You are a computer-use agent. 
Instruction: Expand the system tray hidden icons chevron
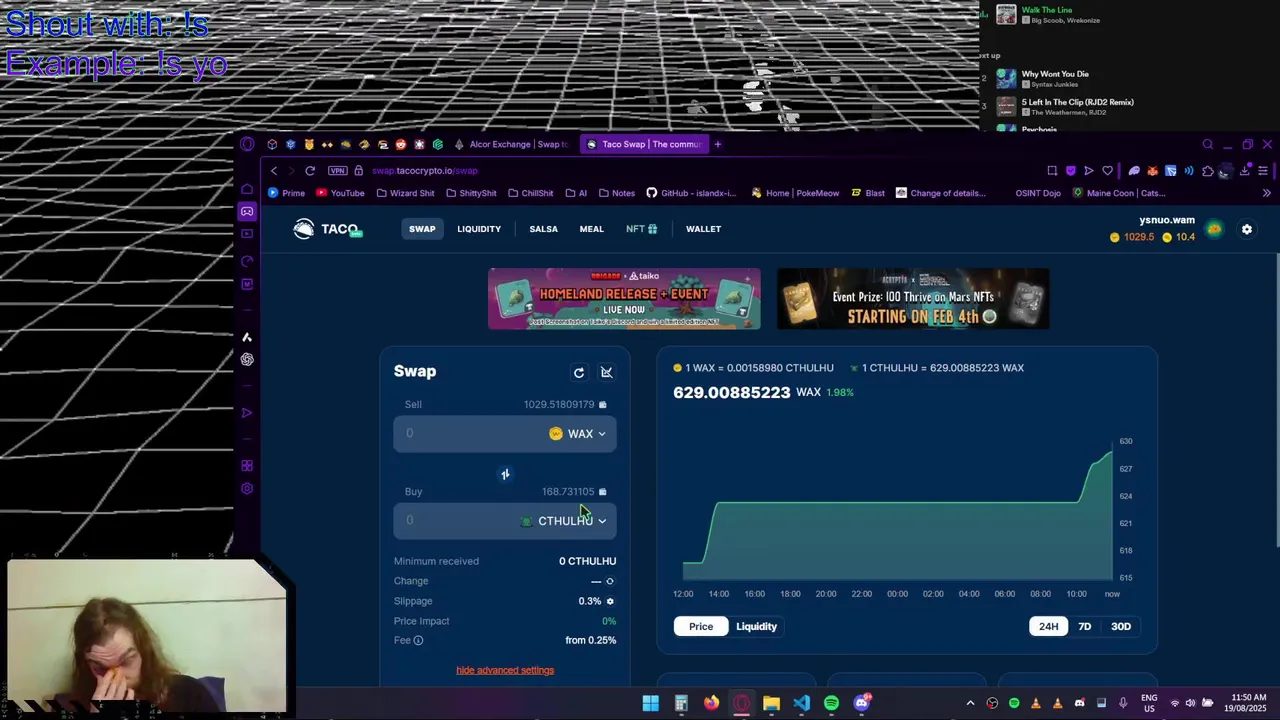tap(970, 703)
